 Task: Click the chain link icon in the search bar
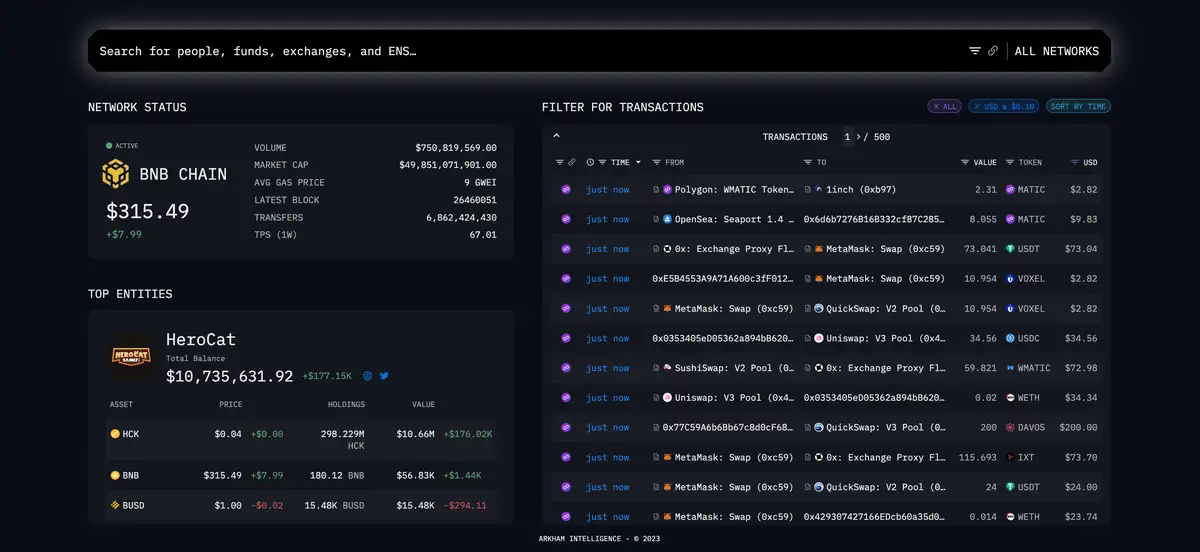(993, 51)
